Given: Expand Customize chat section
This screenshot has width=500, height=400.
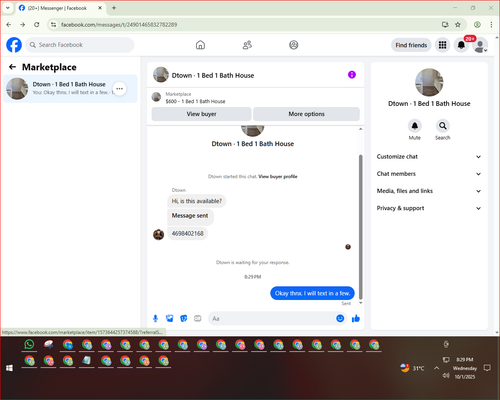Looking at the screenshot, I should tap(429, 157).
